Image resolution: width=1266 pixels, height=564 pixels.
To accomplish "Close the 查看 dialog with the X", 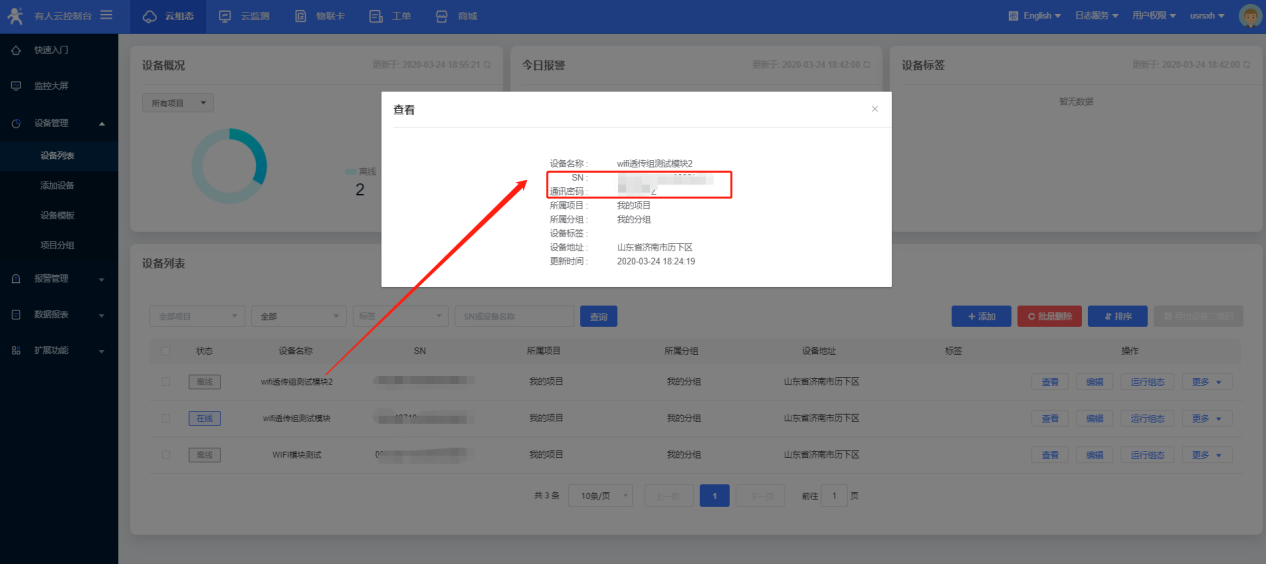I will point(874,109).
